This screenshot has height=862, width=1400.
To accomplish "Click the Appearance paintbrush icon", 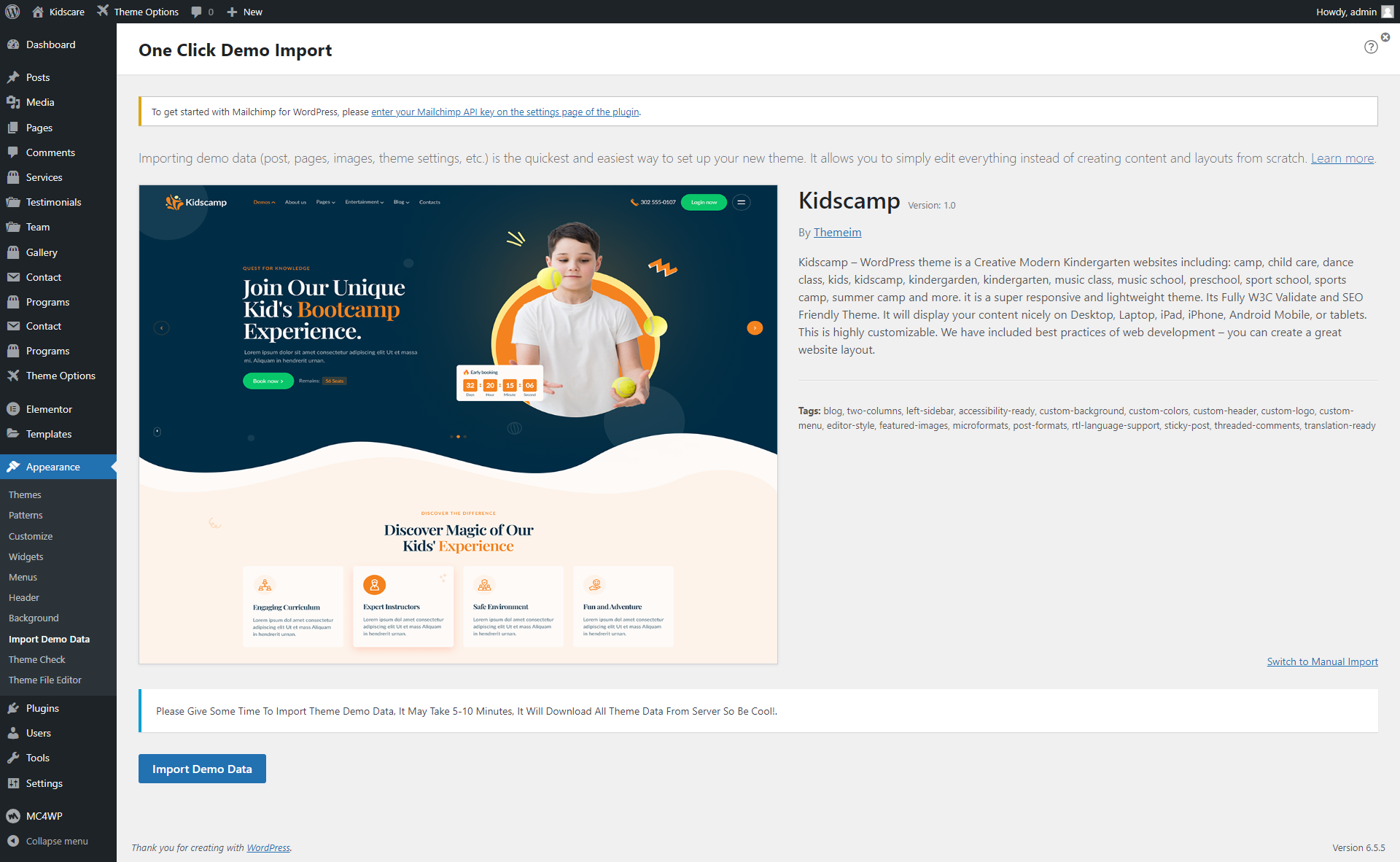I will click(13, 467).
